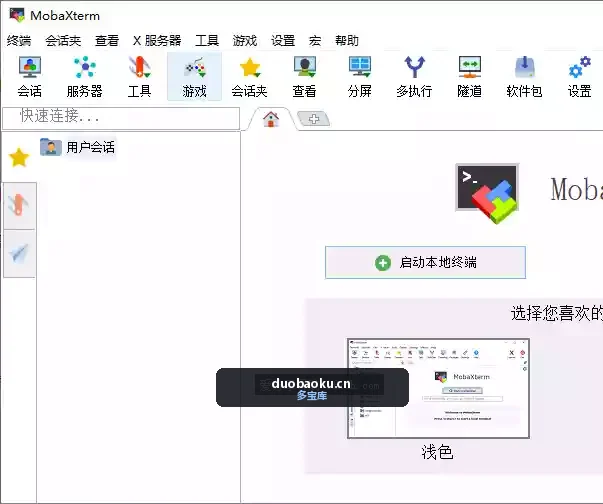603x504 pixels.
Task: Open the Swiss knife tools sidebar tab
Action: click(x=19, y=206)
